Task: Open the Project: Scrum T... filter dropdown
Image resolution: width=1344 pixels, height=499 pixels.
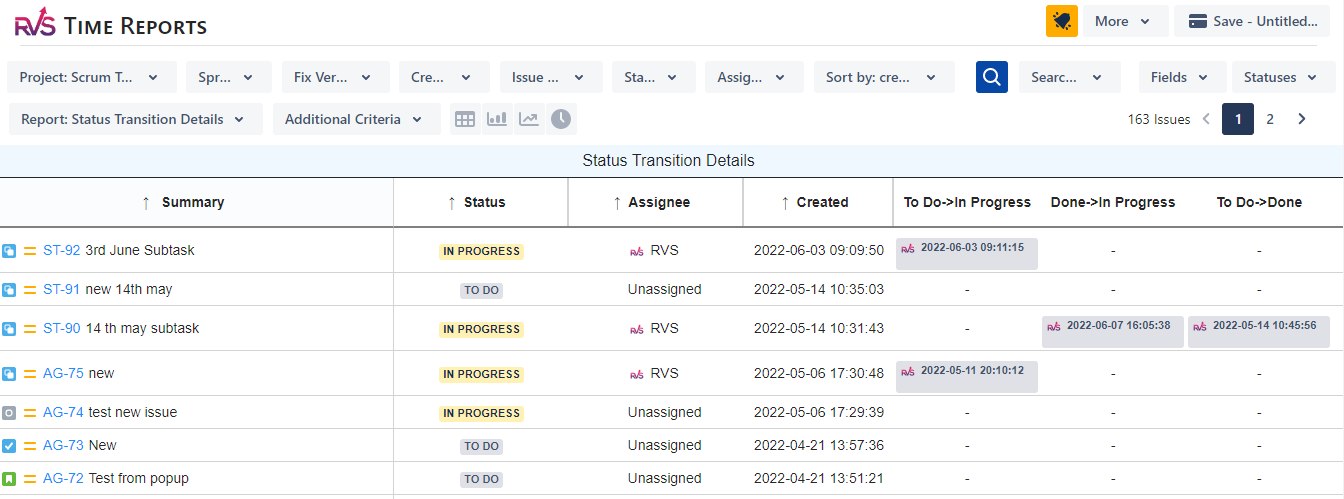Action: tap(92, 77)
